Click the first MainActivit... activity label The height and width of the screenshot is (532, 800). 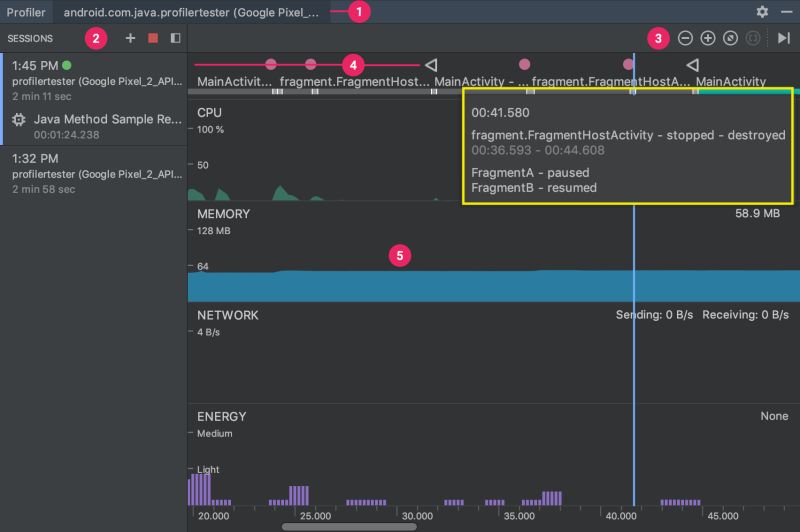(234, 82)
